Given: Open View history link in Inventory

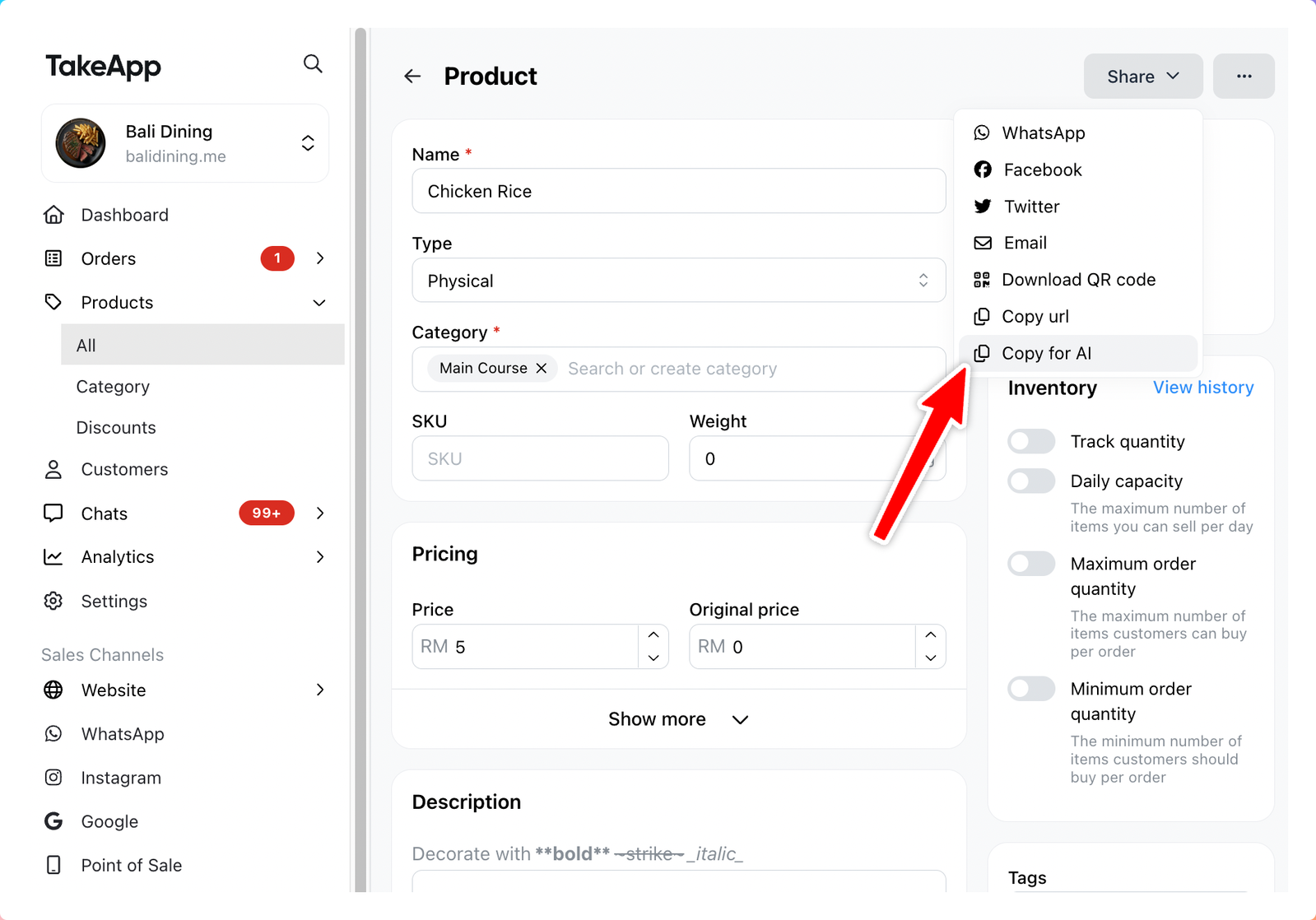Looking at the screenshot, I should tap(1203, 388).
